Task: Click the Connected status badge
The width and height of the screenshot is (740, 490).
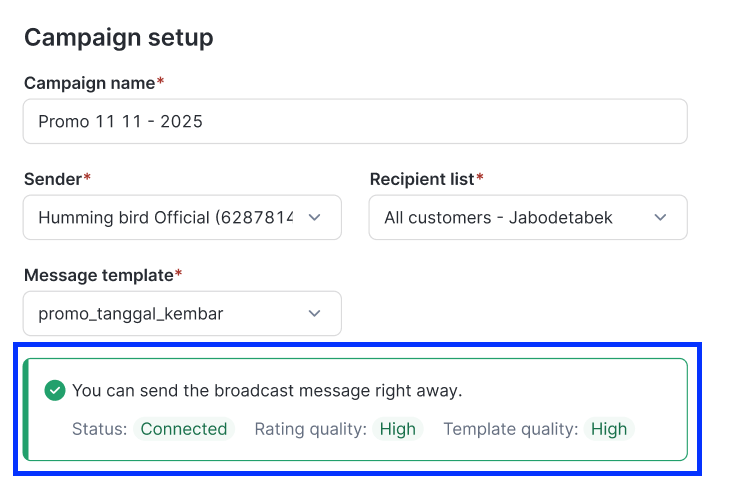Action: point(184,429)
